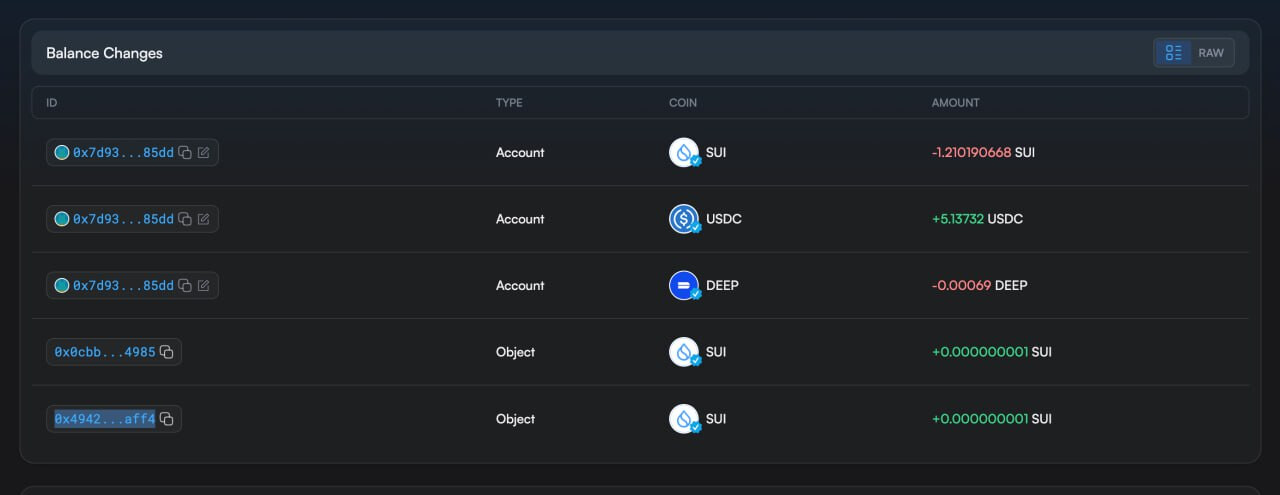Viewport: 1280px width, 495px height.
Task: Copy the address in the DEEP row
Action: click(x=185, y=286)
